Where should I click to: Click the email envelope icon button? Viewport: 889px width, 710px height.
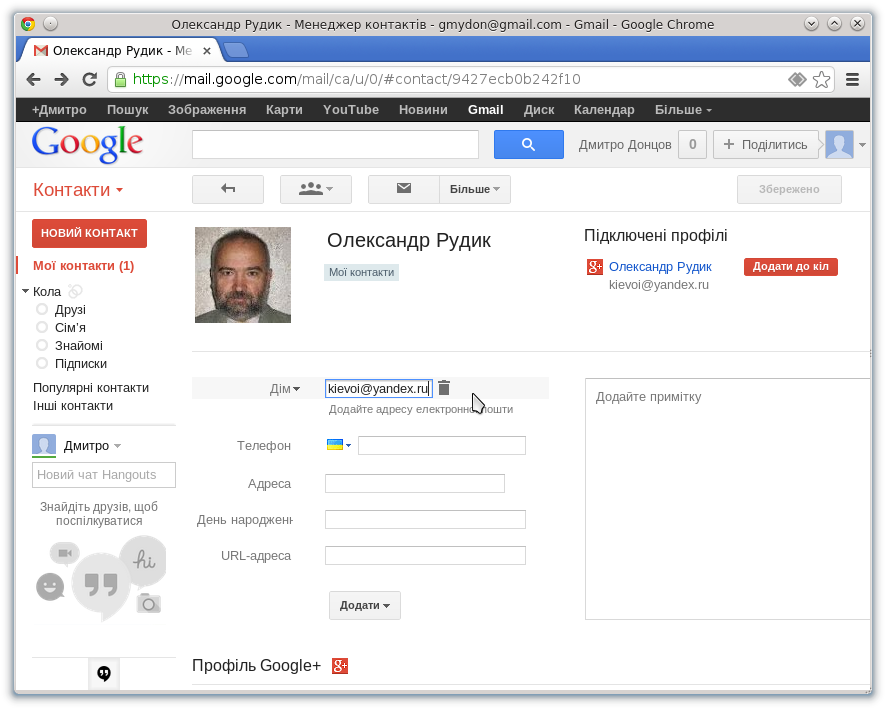[x=404, y=189]
